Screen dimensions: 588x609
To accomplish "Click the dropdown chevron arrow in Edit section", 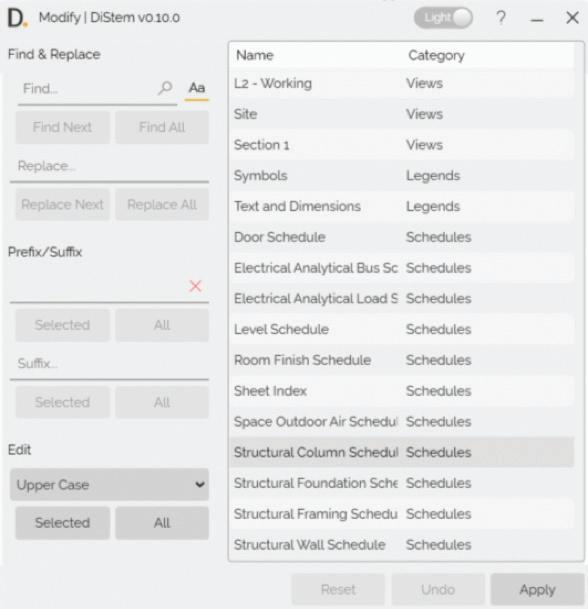I will click(200, 484).
